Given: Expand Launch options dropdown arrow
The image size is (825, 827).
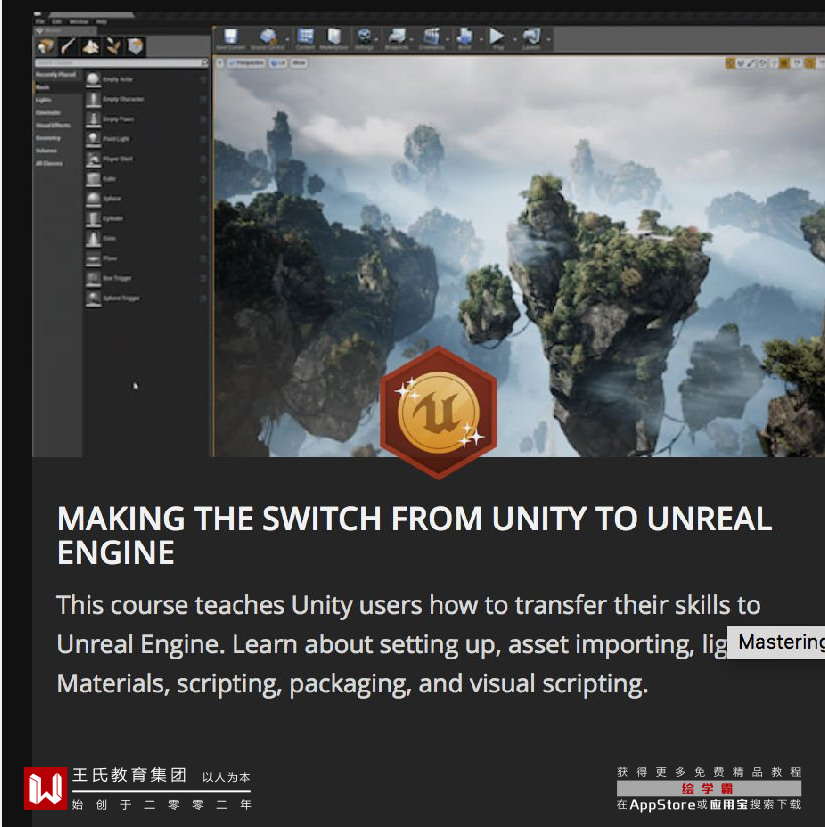Looking at the screenshot, I should point(549,40).
